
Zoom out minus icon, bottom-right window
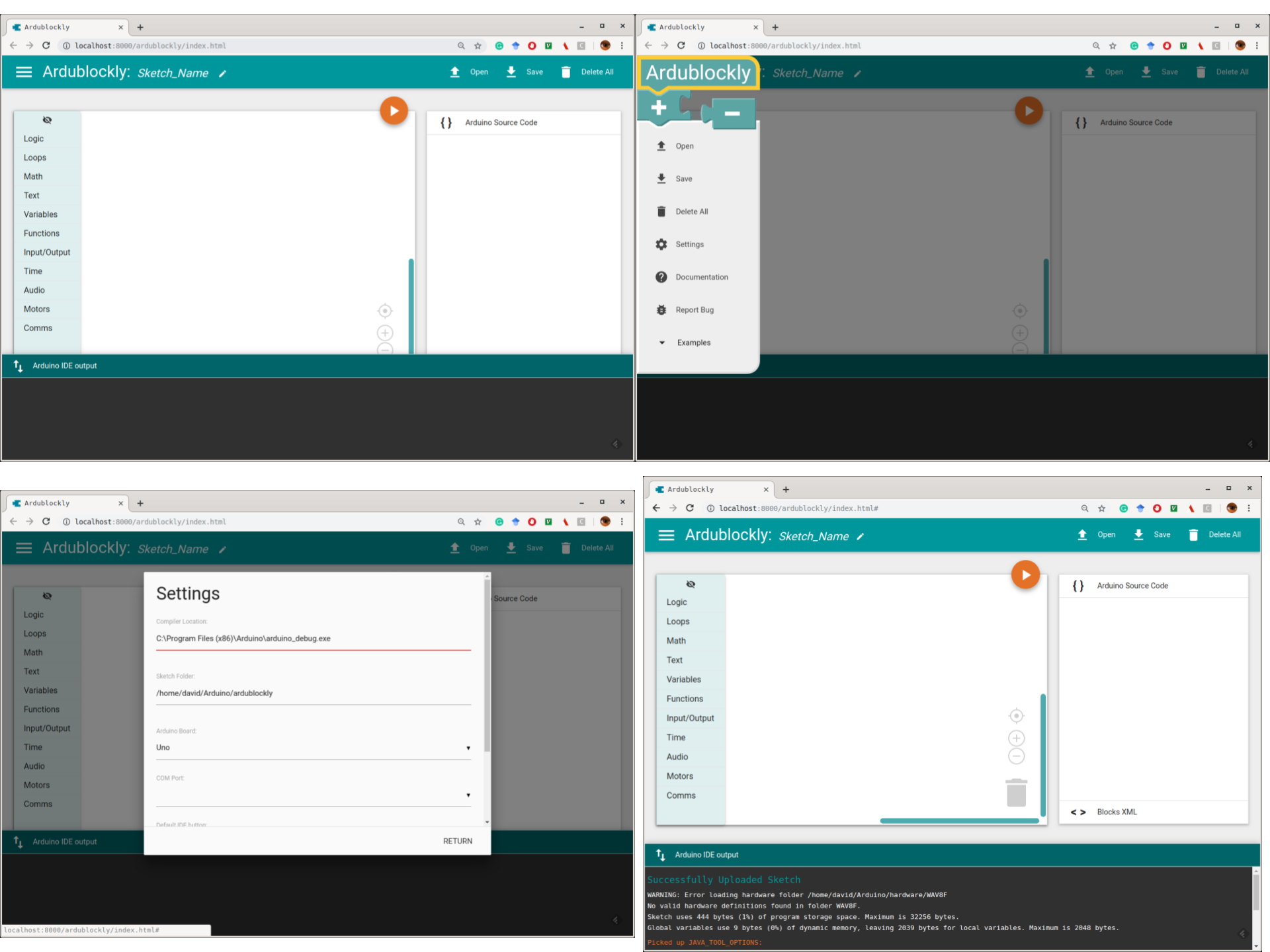1016,756
